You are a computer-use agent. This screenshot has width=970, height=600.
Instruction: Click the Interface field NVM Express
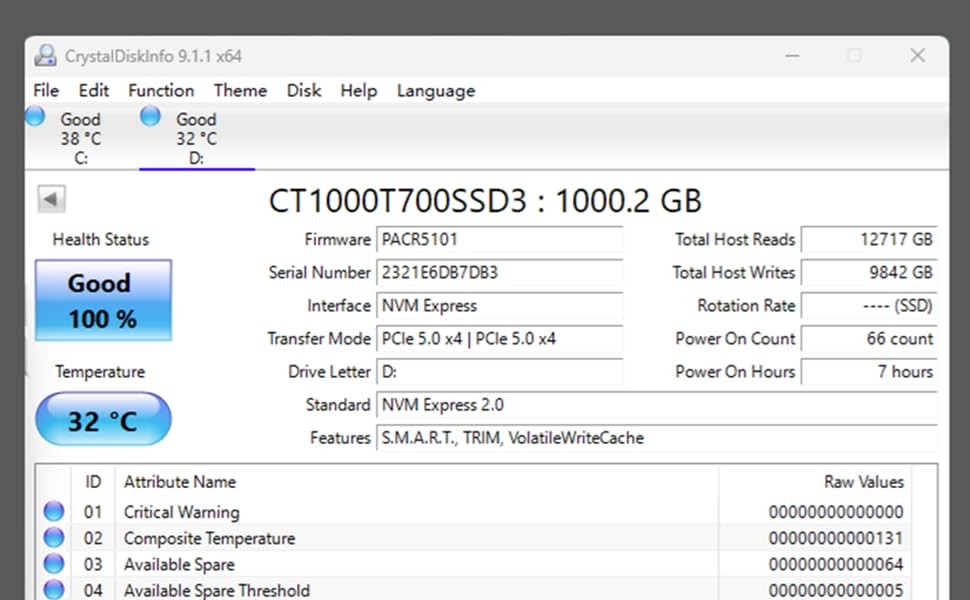[500, 306]
